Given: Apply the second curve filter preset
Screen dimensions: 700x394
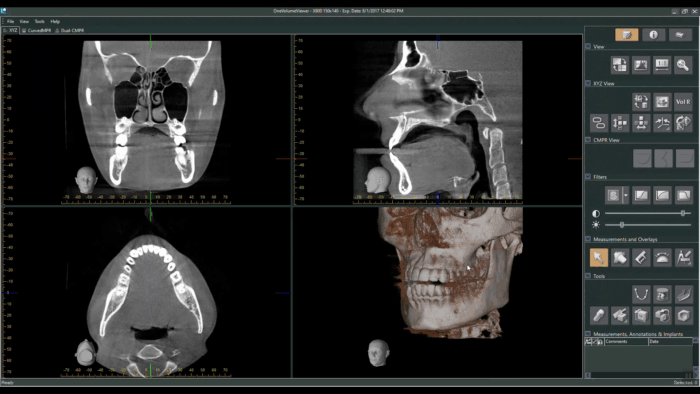Looking at the screenshot, I should [x=662, y=195].
